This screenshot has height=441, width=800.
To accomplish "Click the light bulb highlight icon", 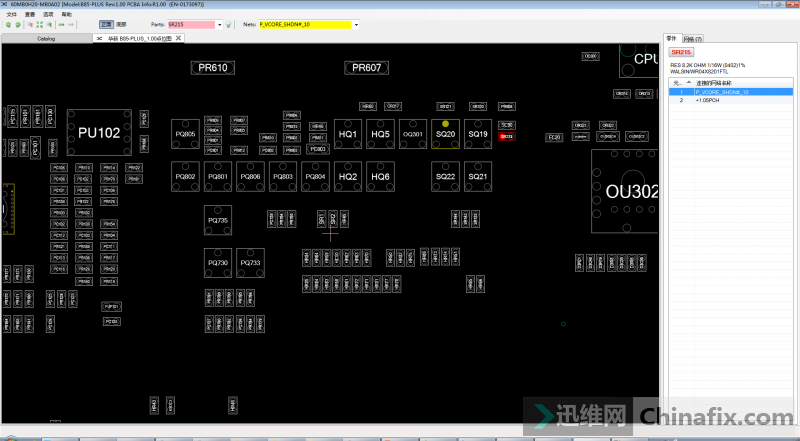I will click(229, 24).
